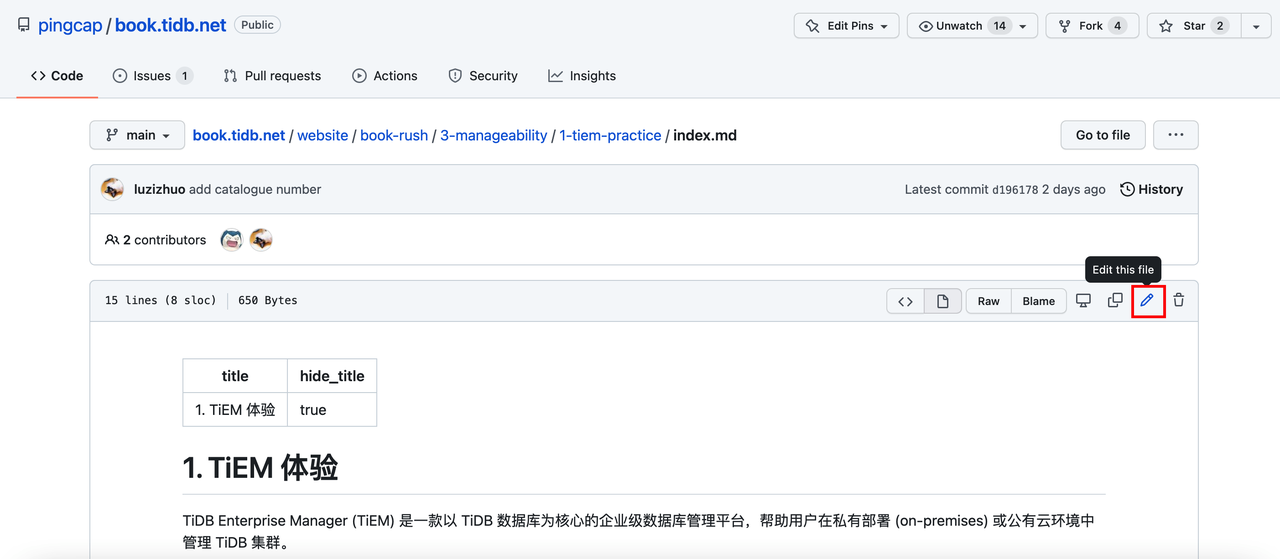Open file in GitHub Desktop icon
The image size is (1280, 559).
click(1083, 300)
